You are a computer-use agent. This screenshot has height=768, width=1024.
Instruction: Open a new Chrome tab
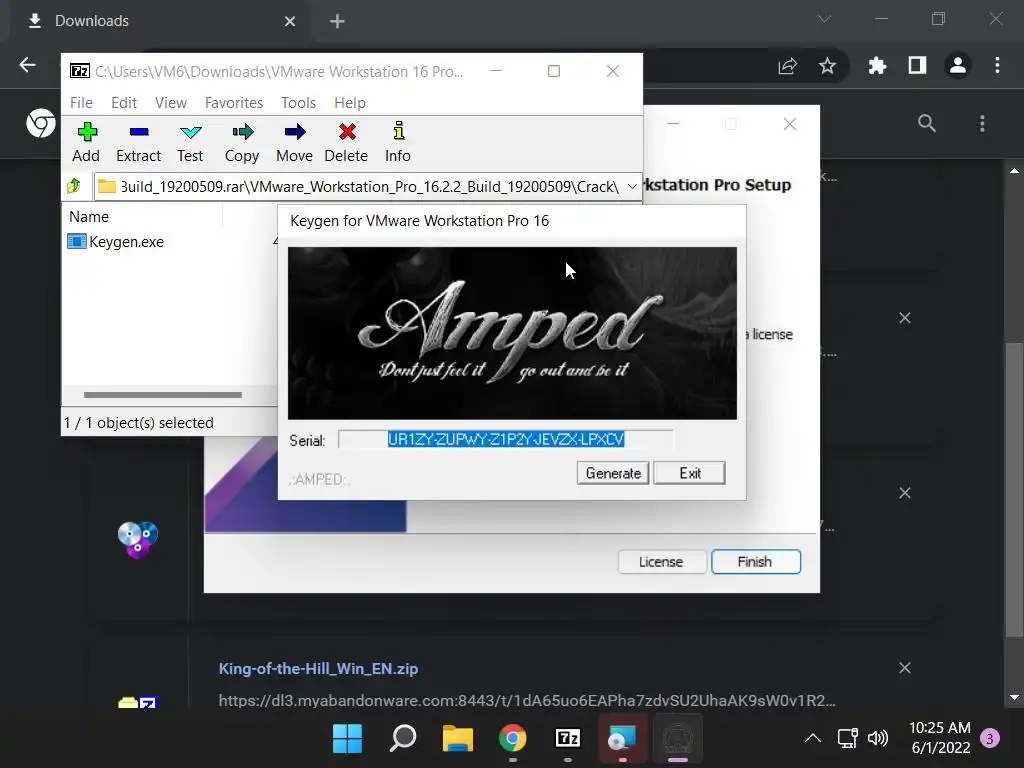tap(337, 22)
